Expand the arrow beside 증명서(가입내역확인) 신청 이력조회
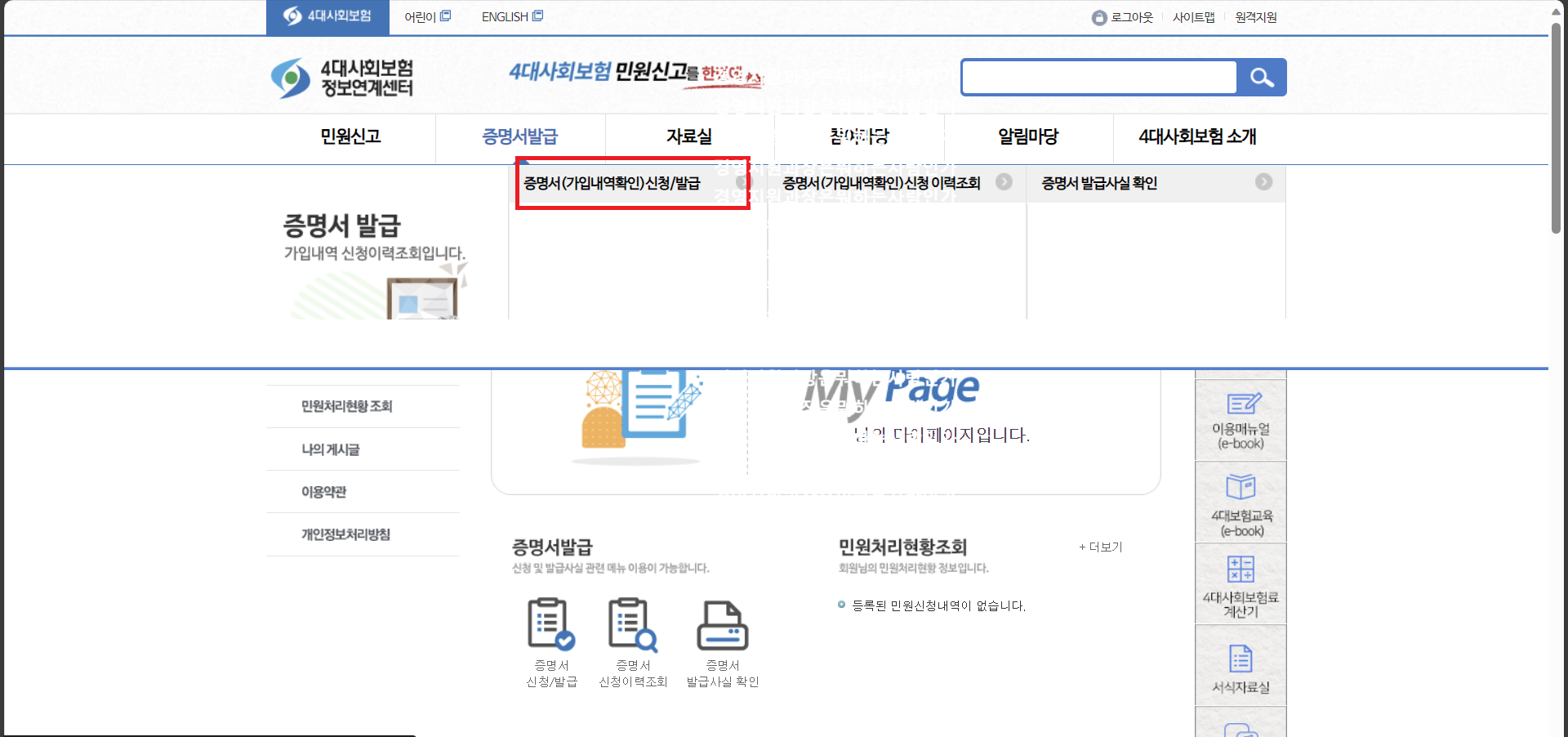This screenshot has height=737, width=1568. click(x=1003, y=183)
